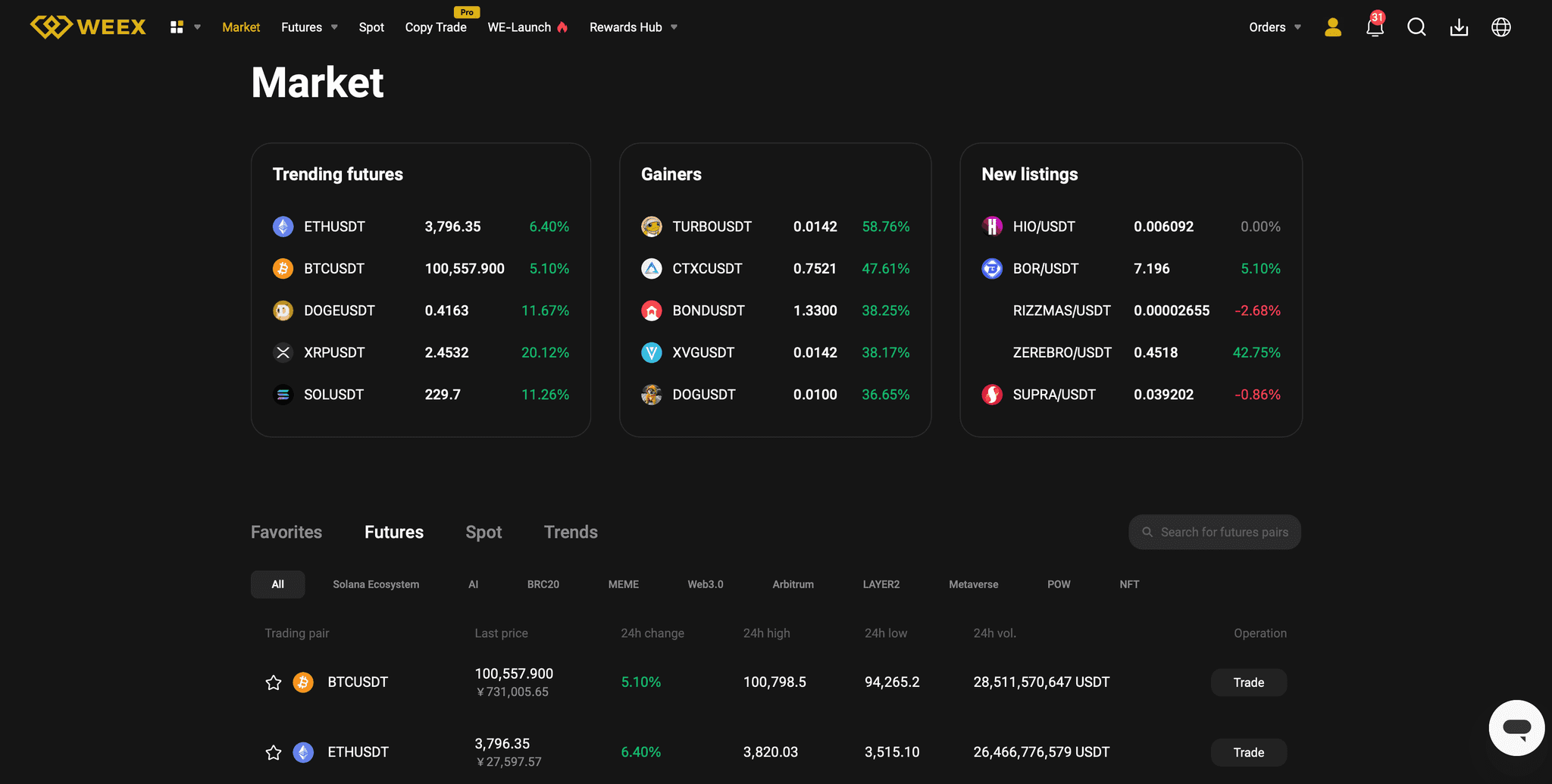
Task: Open the user profile icon
Action: click(1333, 27)
